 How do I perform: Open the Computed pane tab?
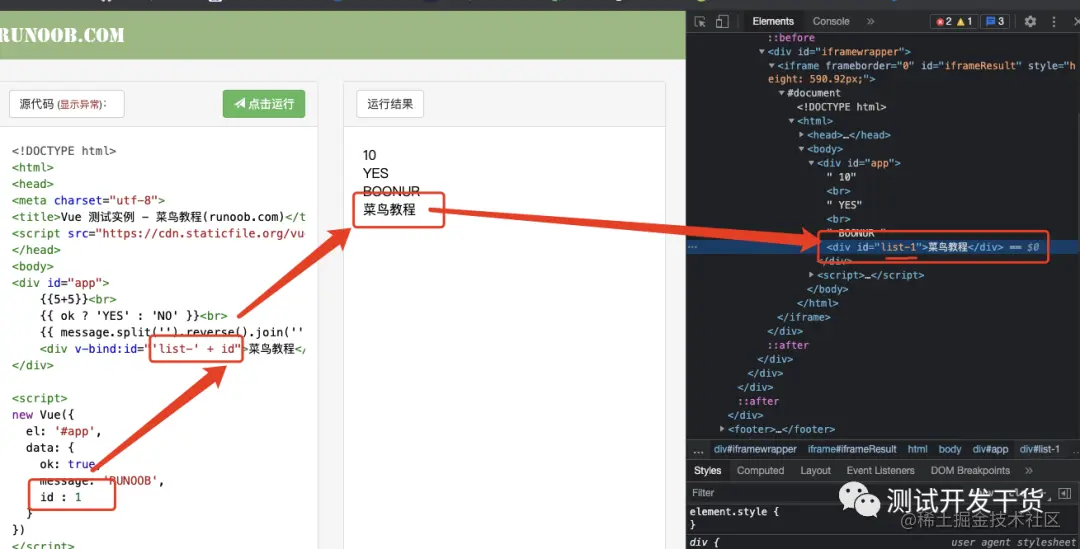(760, 470)
